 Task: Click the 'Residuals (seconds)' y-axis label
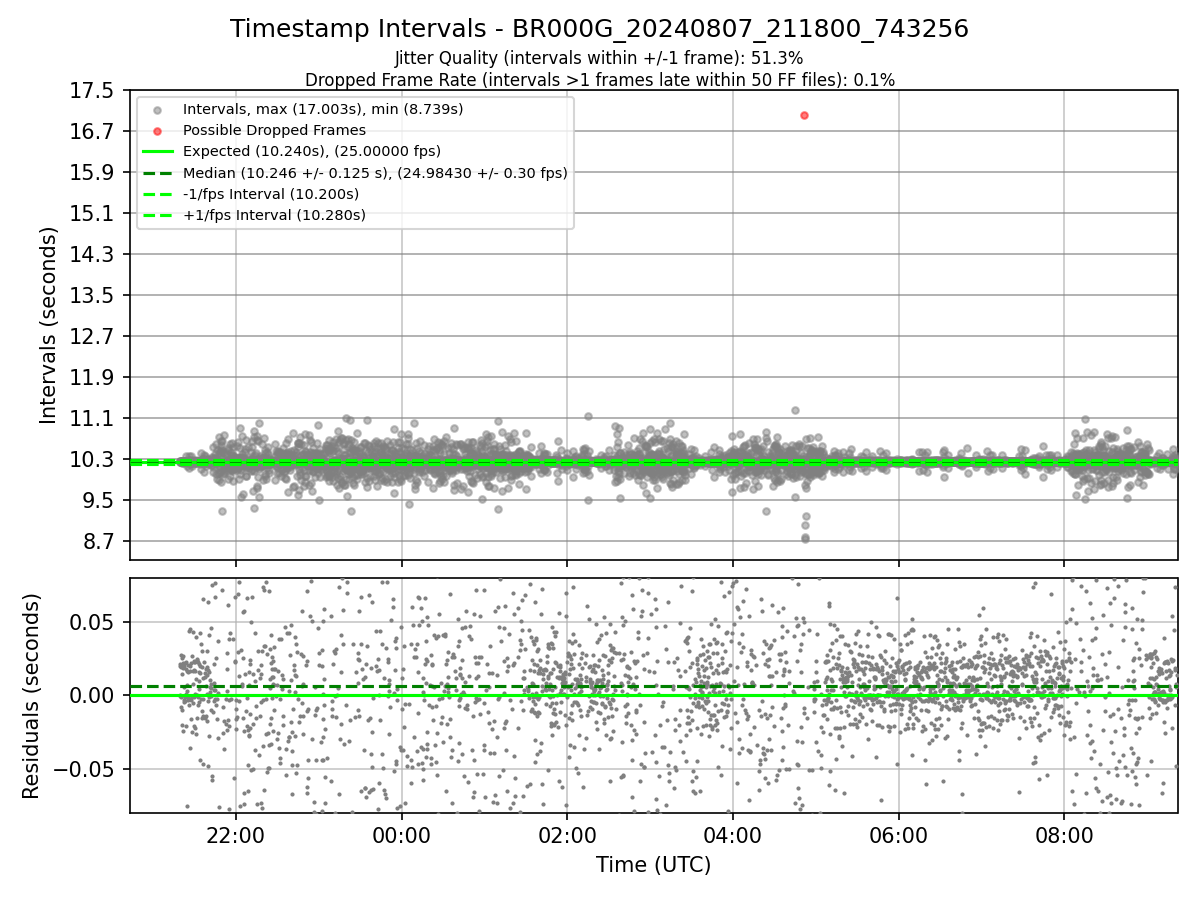pyautogui.click(x=31, y=695)
